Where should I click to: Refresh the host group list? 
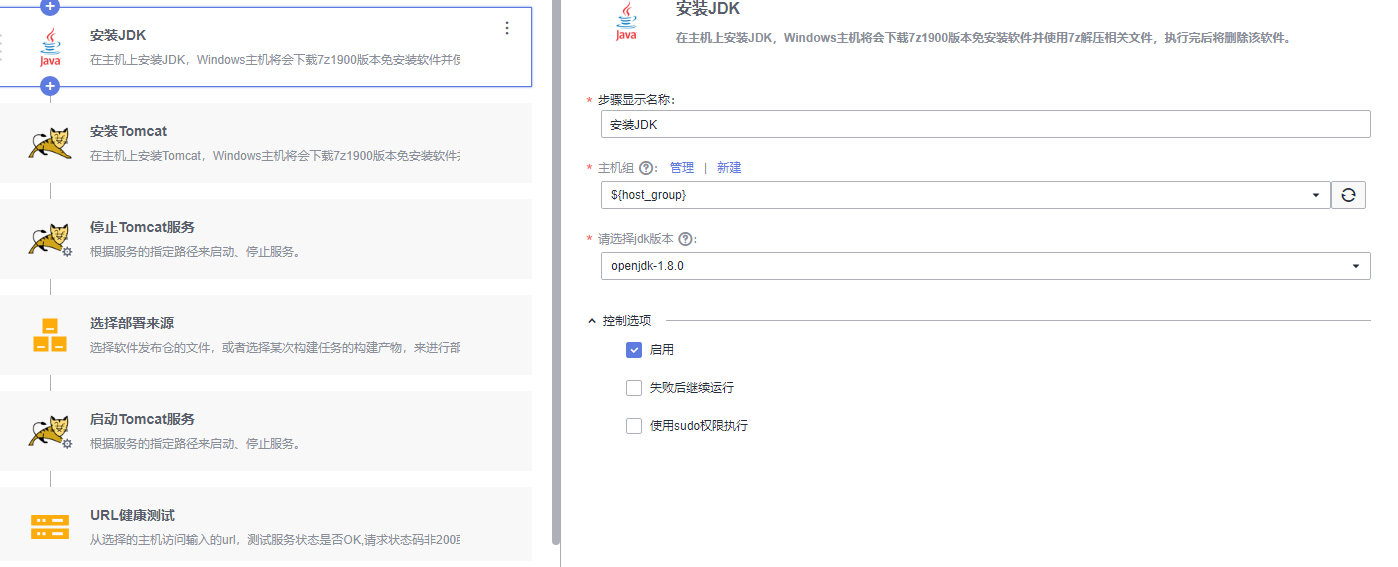(1348, 195)
